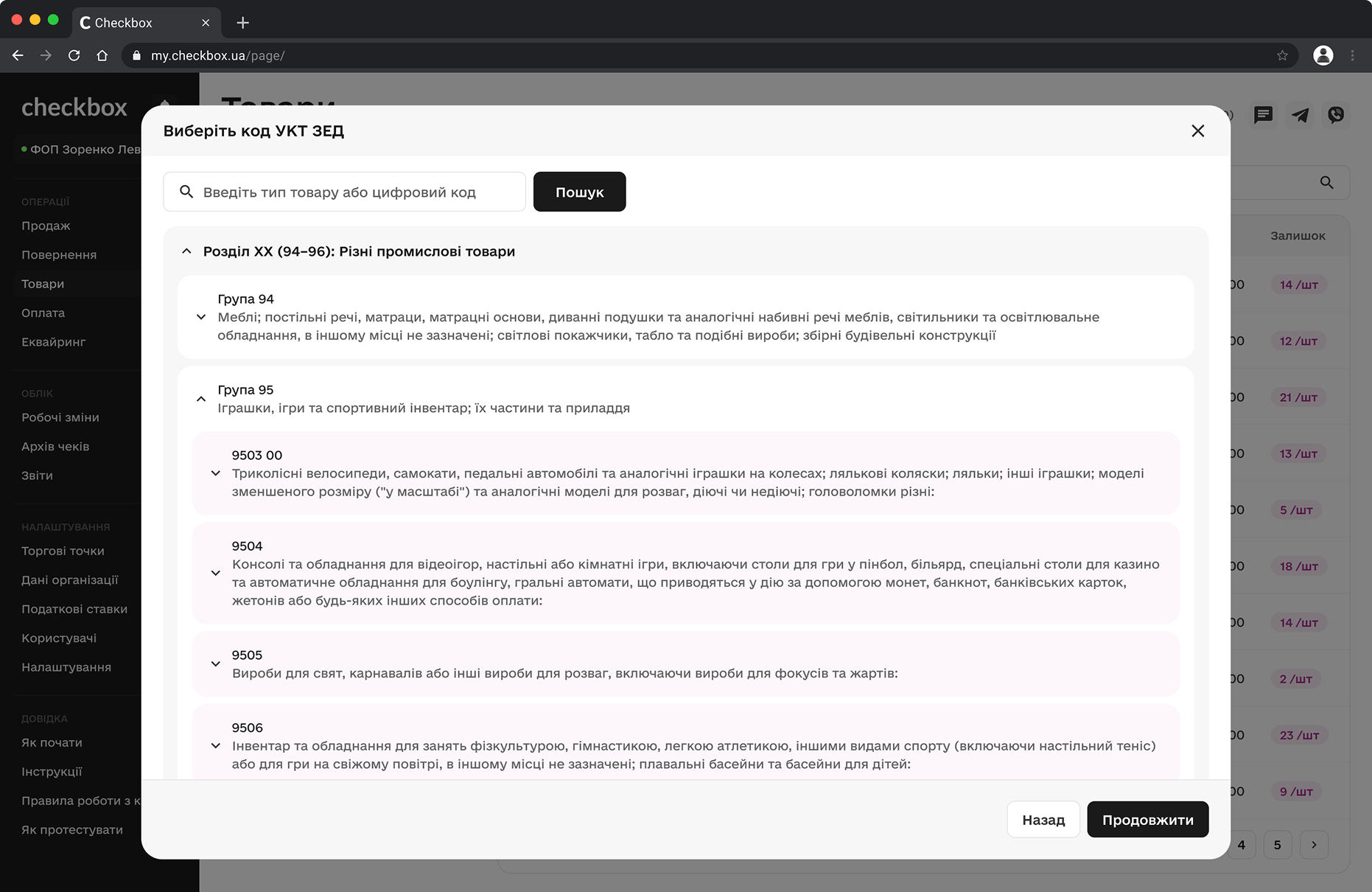Go to page 4 in pagination
1372x892 pixels.
tap(1241, 845)
